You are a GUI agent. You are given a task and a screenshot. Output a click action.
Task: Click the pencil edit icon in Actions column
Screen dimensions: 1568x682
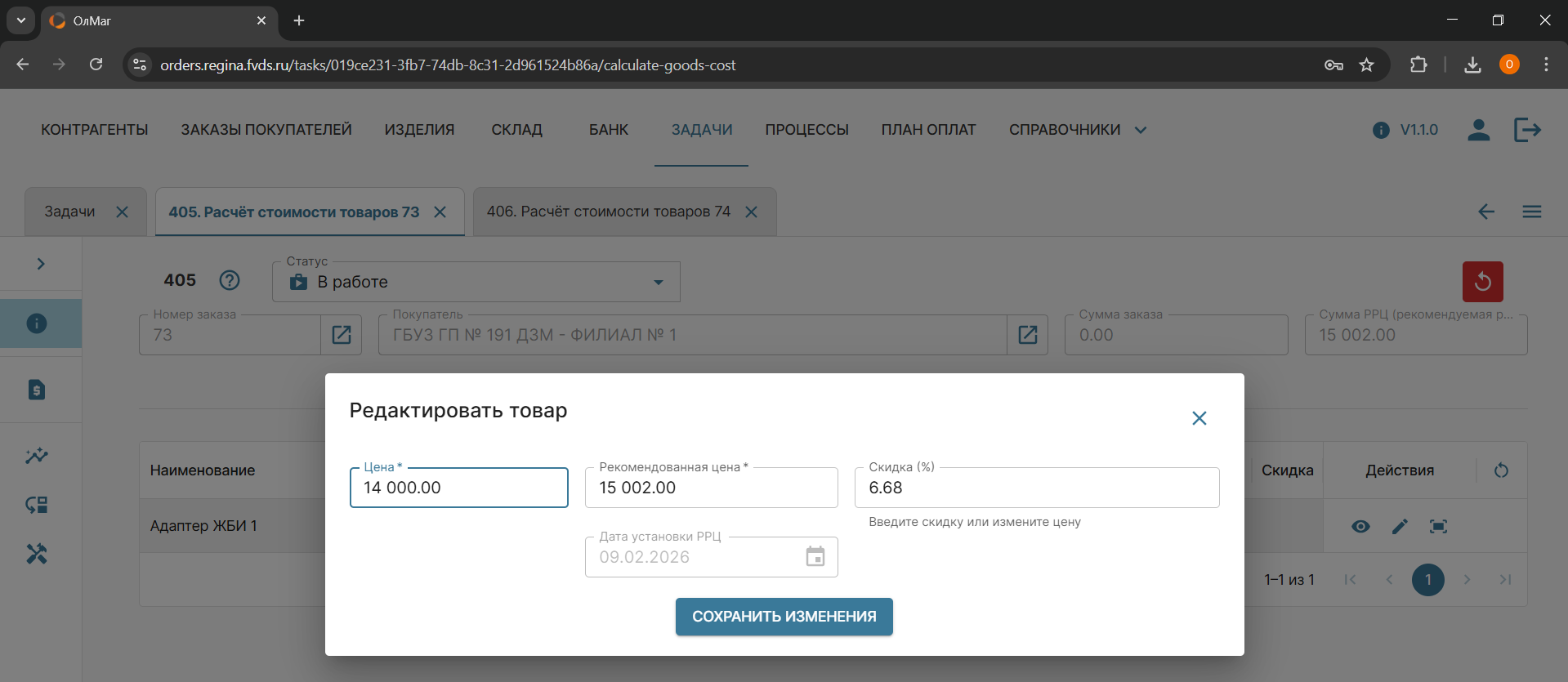pyautogui.click(x=1400, y=526)
